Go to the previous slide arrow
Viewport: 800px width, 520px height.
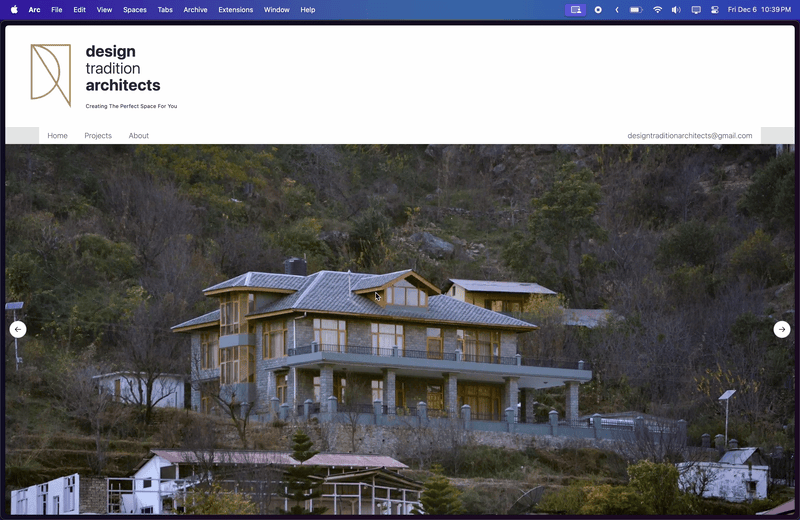point(17,329)
